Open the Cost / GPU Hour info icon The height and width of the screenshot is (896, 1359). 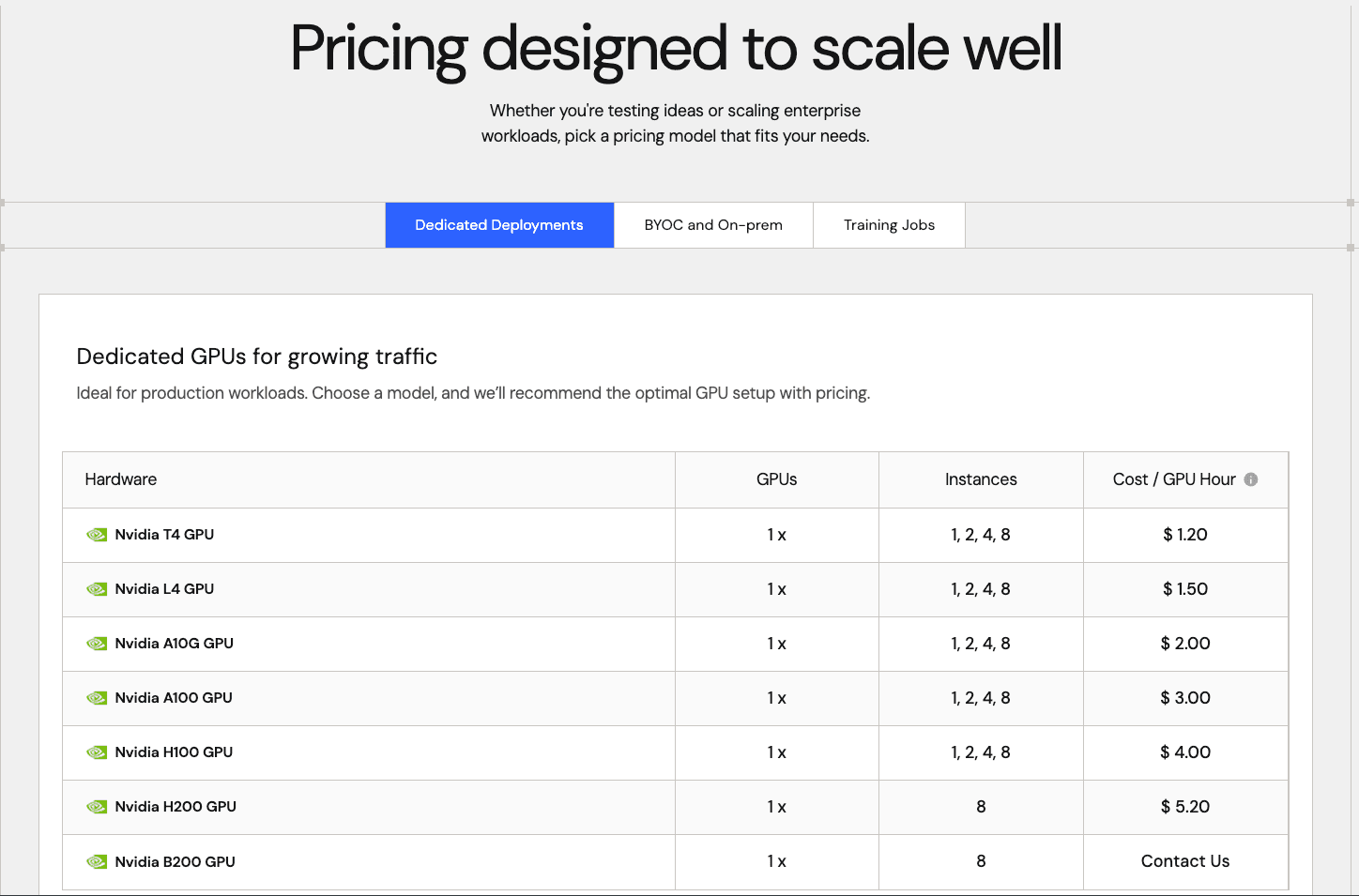(x=1251, y=479)
